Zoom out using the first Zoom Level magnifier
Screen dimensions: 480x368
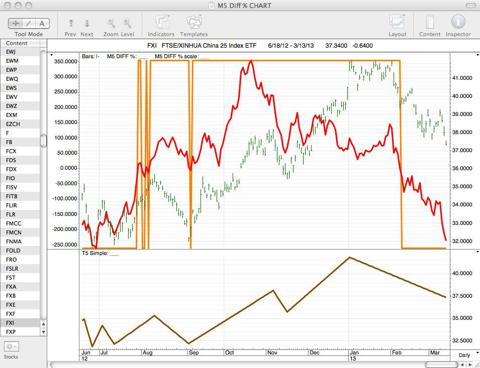tap(111, 23)
